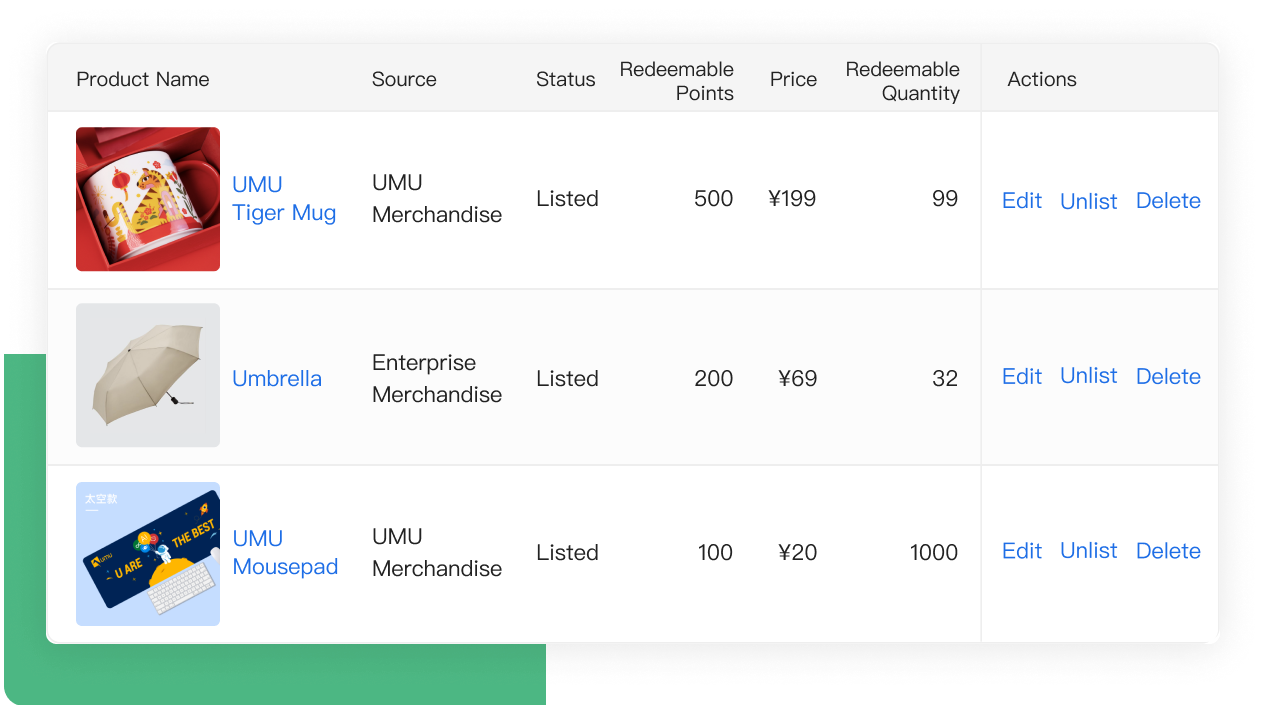Open the UMU Tiger Mug product link
Image resolution: width=1264 pixels, height=705 pixels.
(284, 199)
